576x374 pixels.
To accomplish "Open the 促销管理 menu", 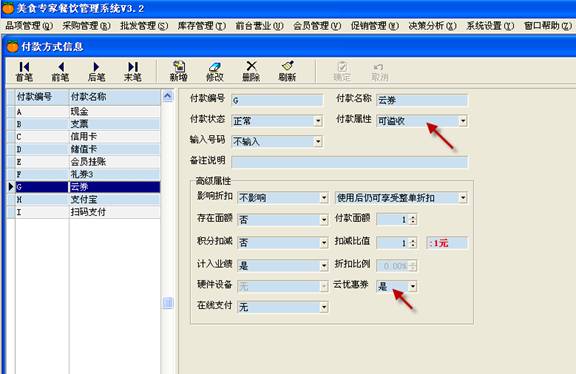I will (x=375, y=26).
